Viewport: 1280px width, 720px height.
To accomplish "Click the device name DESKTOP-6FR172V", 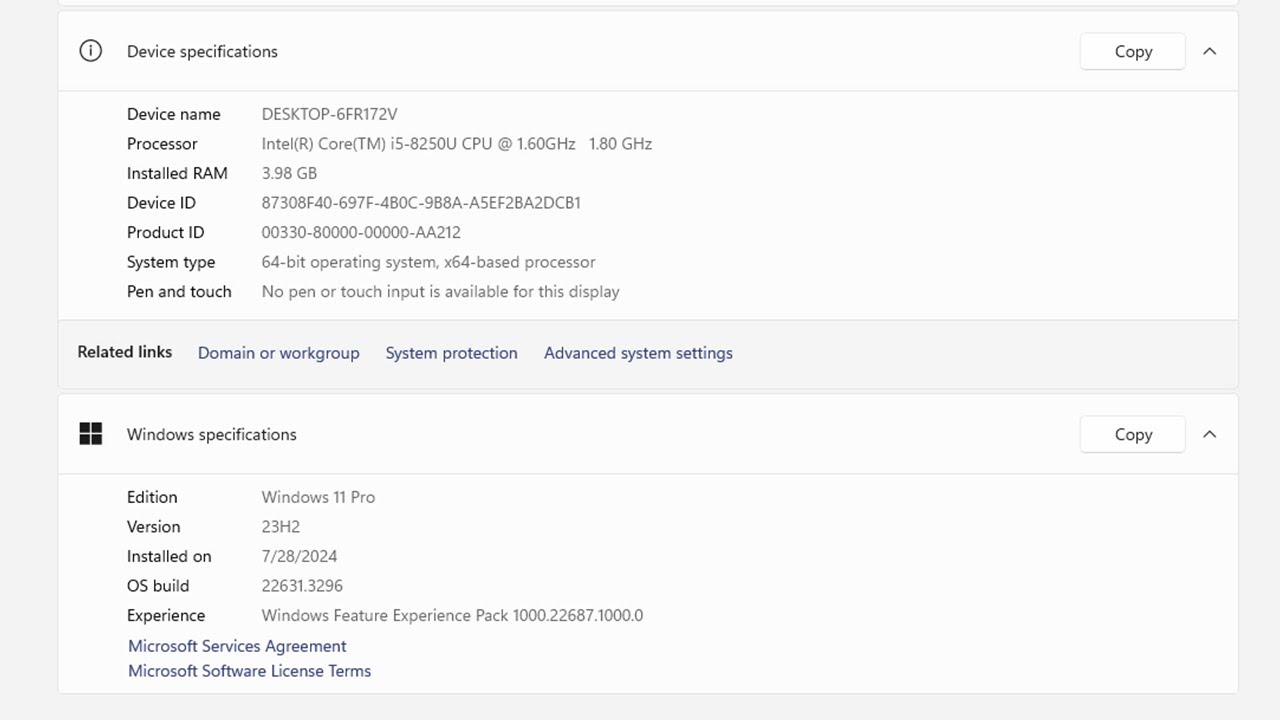I will pyautogui.click(x=329, y=114).
